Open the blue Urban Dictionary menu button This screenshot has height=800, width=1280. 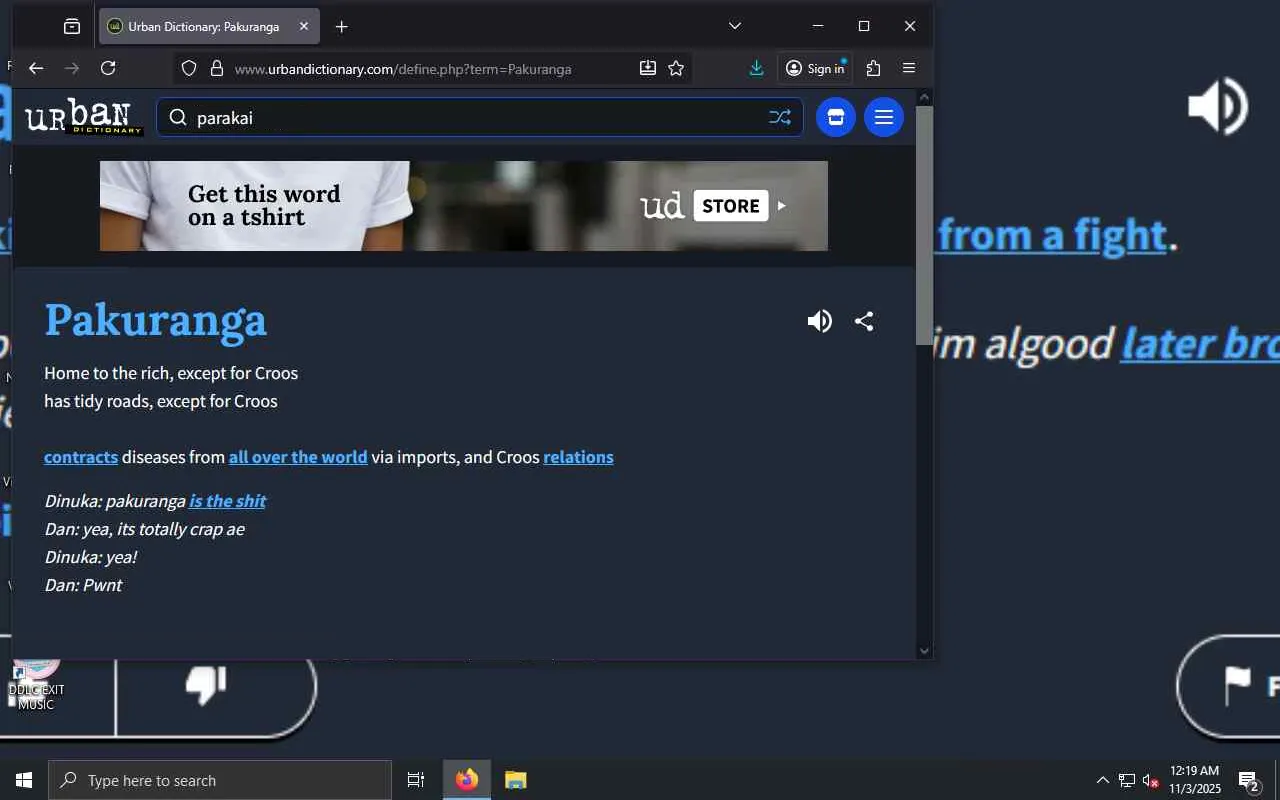point(884,117)
